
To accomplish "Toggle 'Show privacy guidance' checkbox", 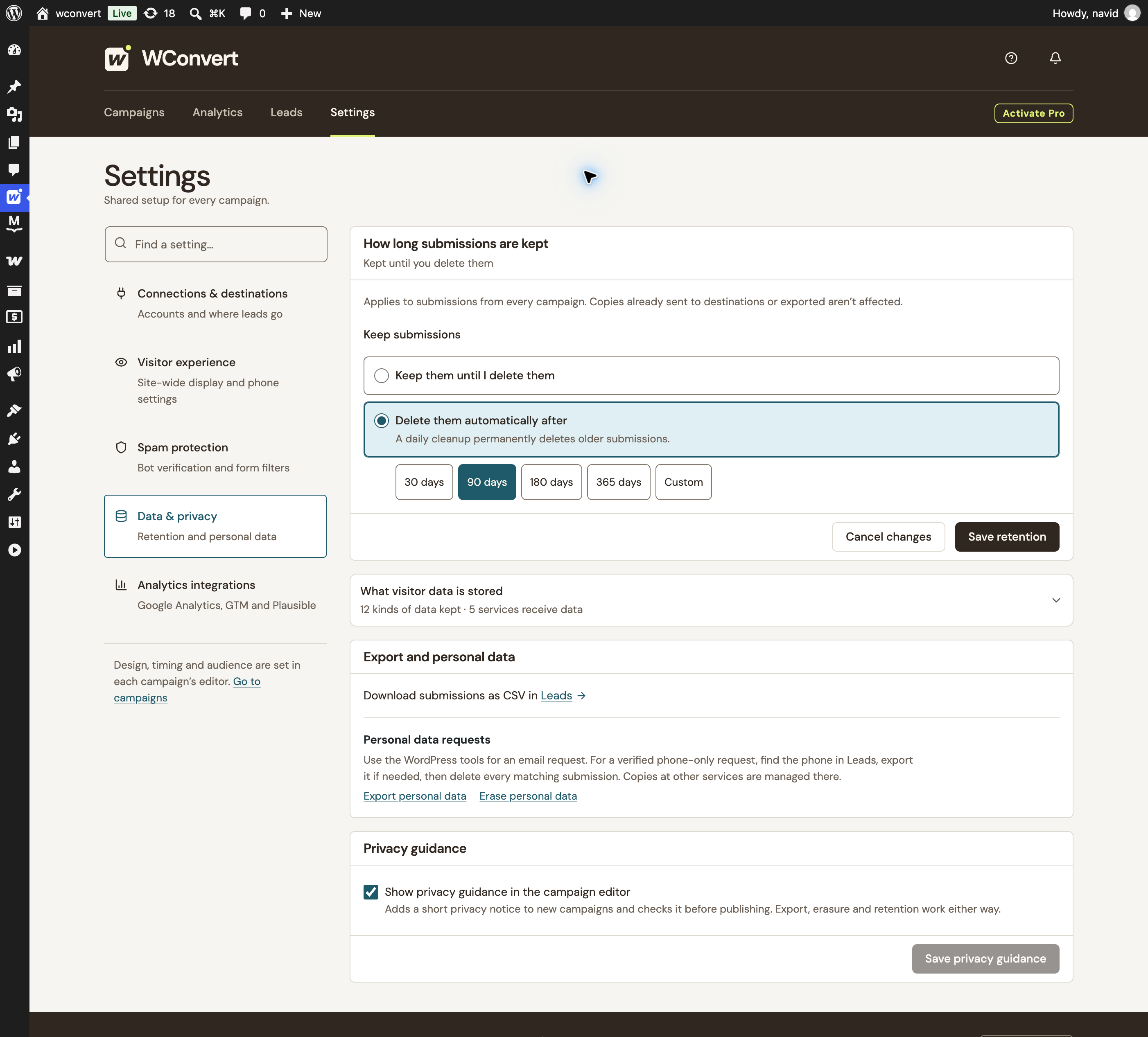I will tap(371, 892).
